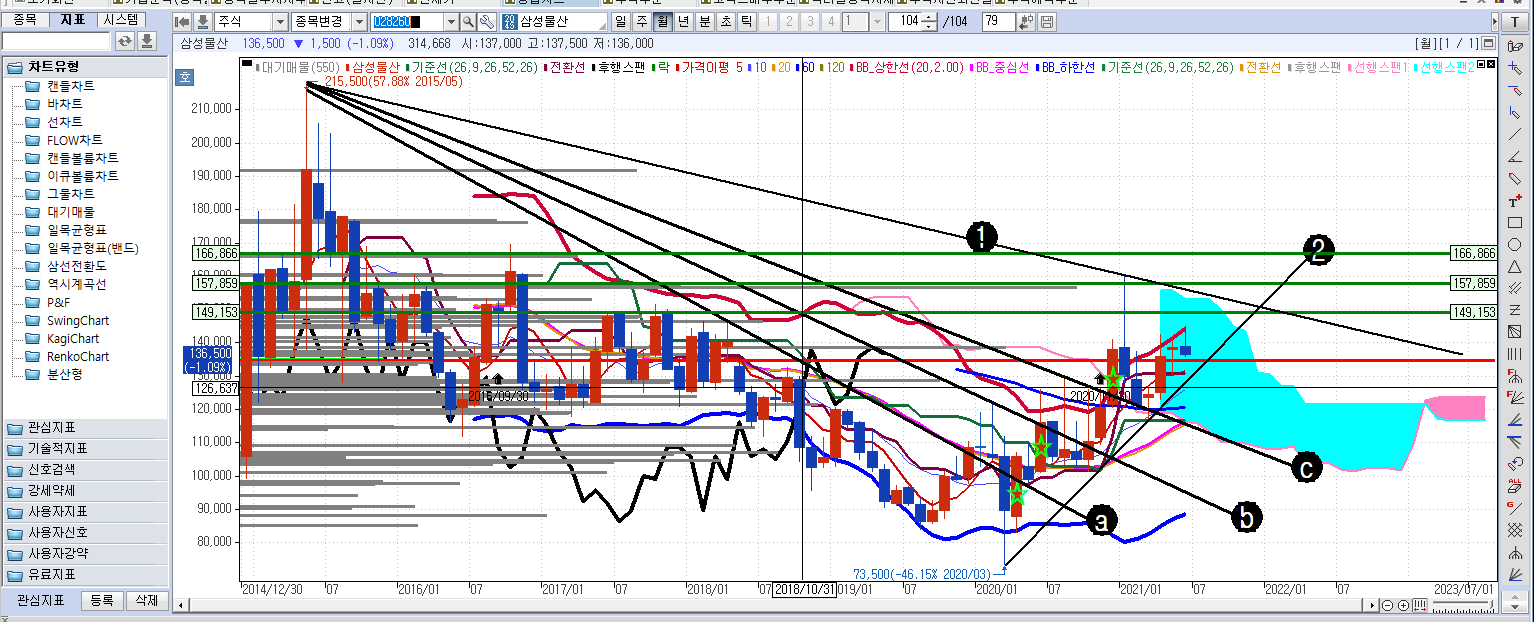Click the zoom out magnifier at bottom right
The height and width of the screenshot is (622, 1534).
click(1388, 606)
